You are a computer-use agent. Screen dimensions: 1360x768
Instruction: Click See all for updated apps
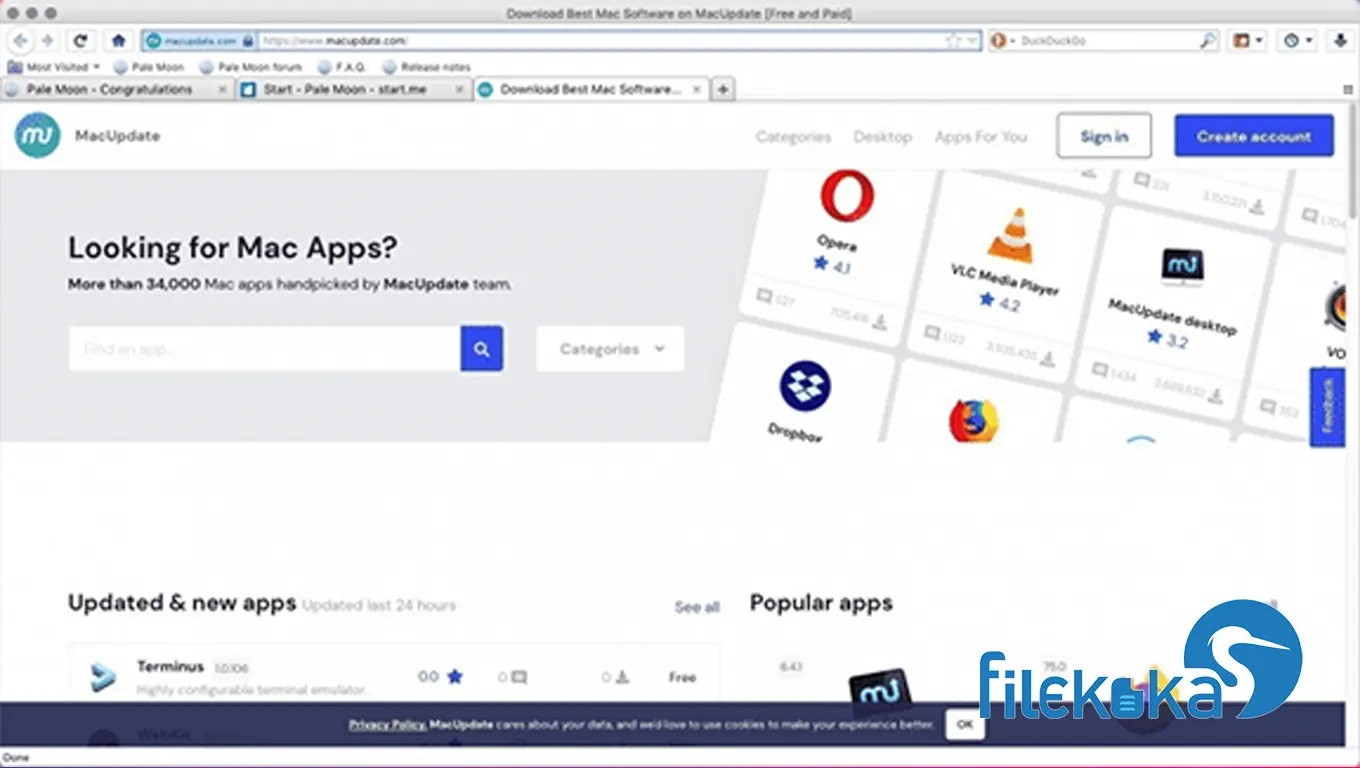[697, 607]
